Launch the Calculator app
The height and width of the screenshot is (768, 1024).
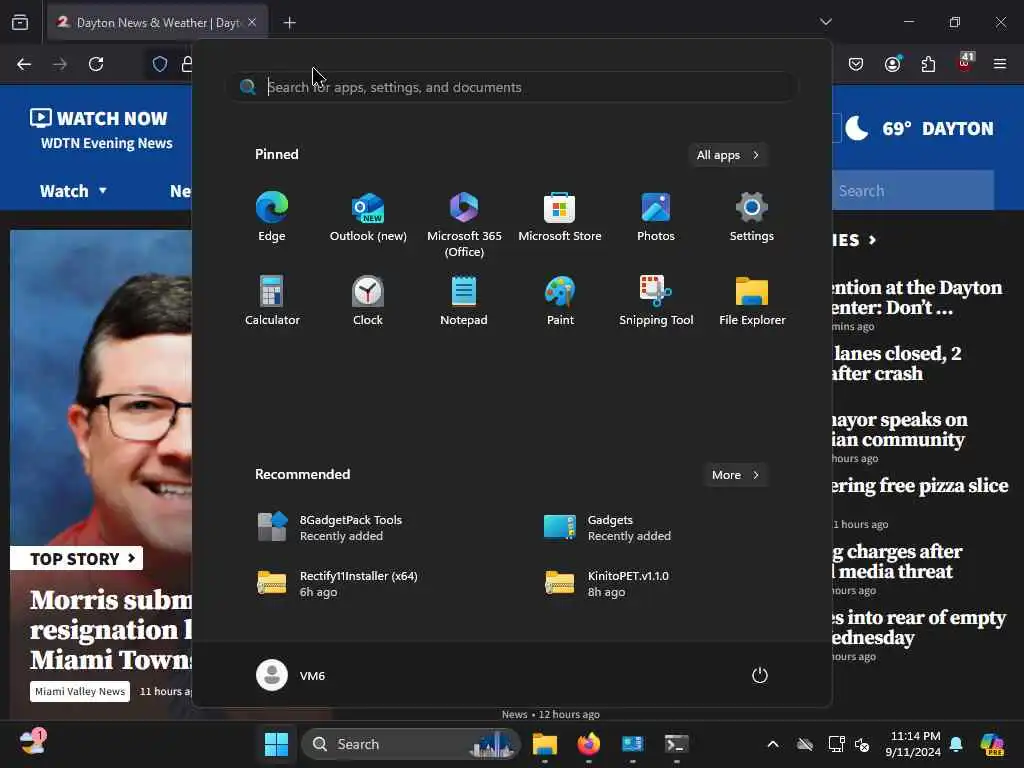tap(272, 300)
